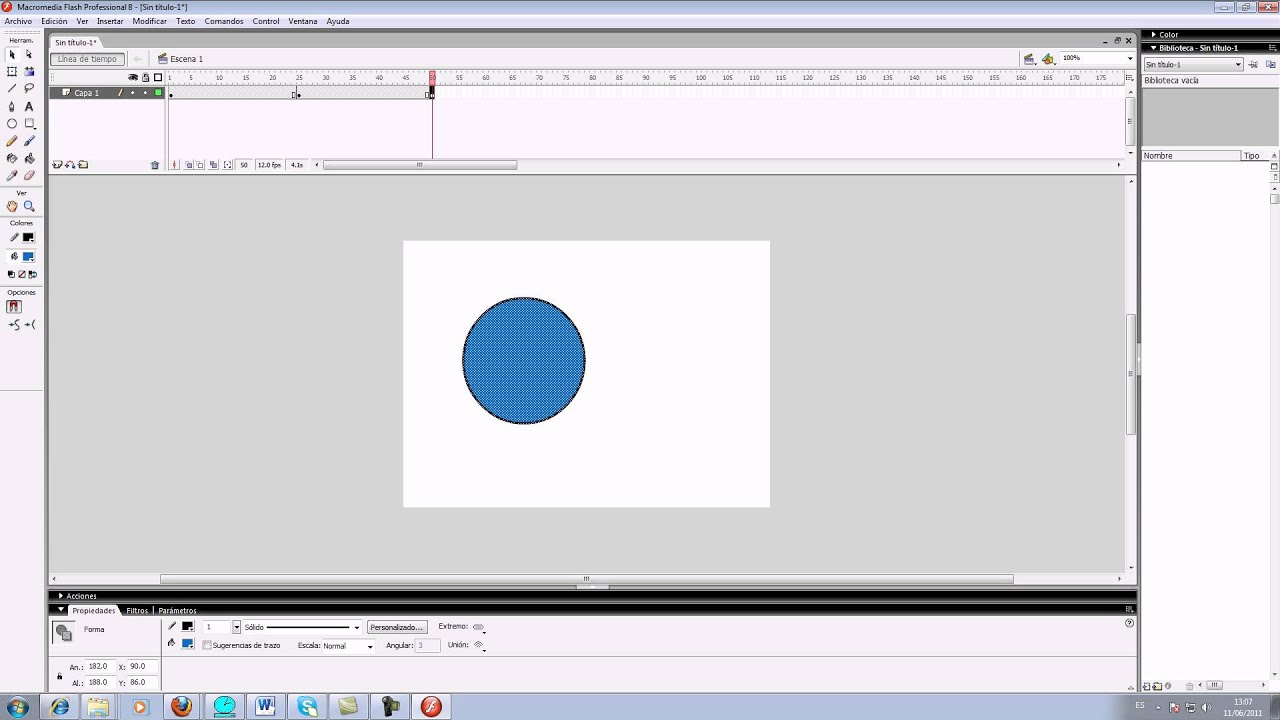Image resolution: width=1280 pixels, height=720 pixels.
Task: Open the Sin título-1 library dropdown
Action: [x=1238, y=65]
